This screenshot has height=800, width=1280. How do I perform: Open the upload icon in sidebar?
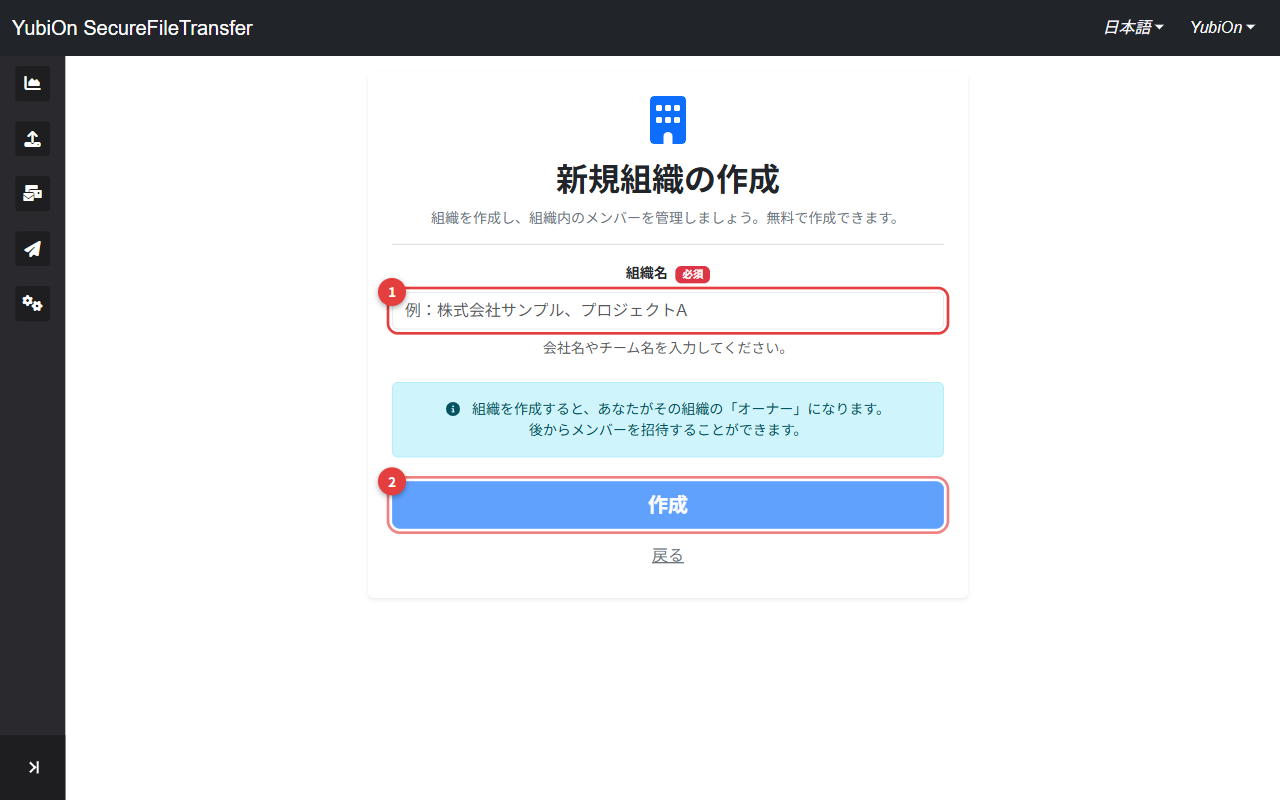click(32, 138)
